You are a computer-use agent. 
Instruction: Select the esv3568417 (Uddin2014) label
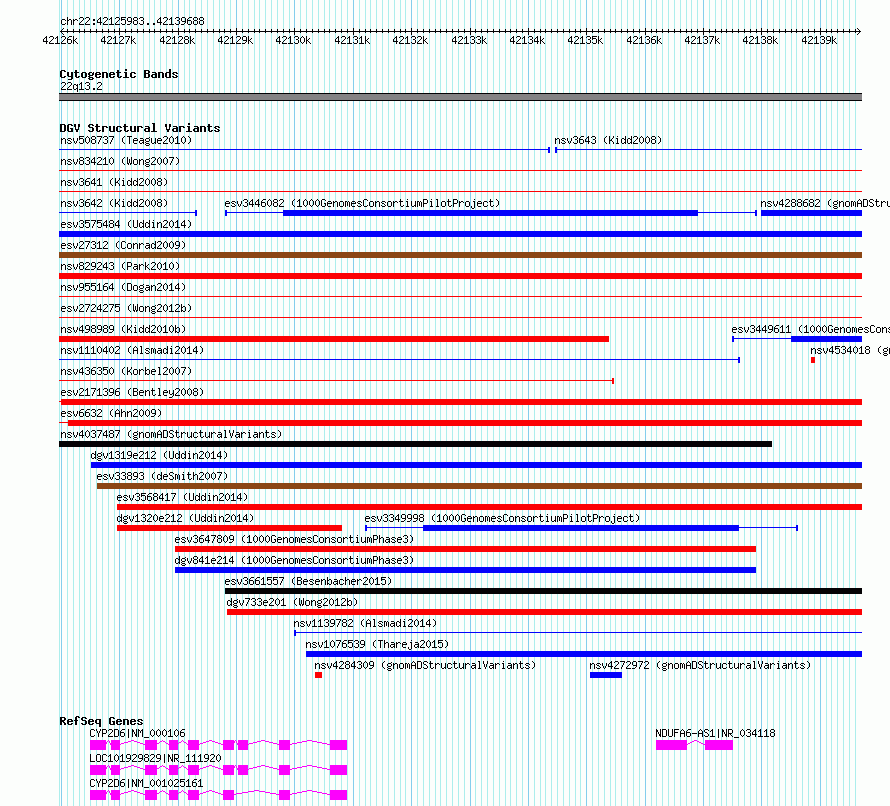[182, 497]
